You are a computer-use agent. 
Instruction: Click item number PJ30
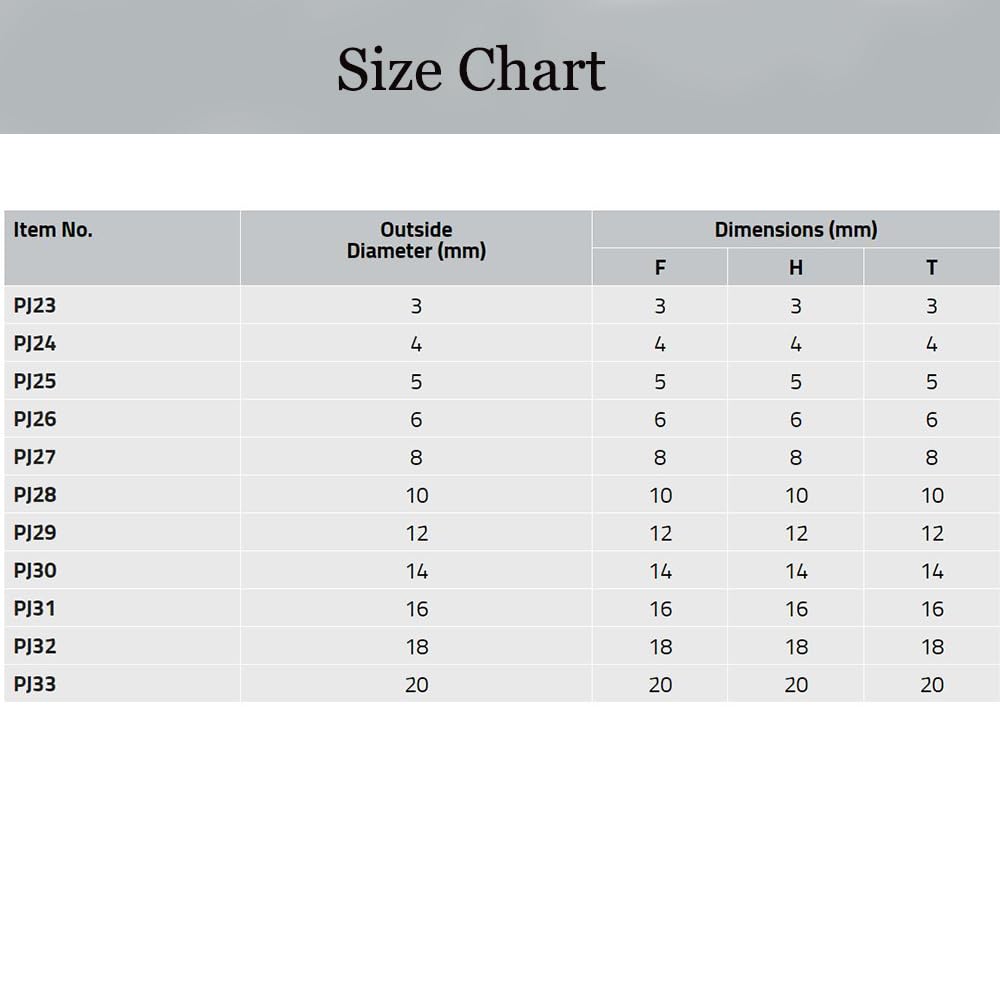pos(35,571)
